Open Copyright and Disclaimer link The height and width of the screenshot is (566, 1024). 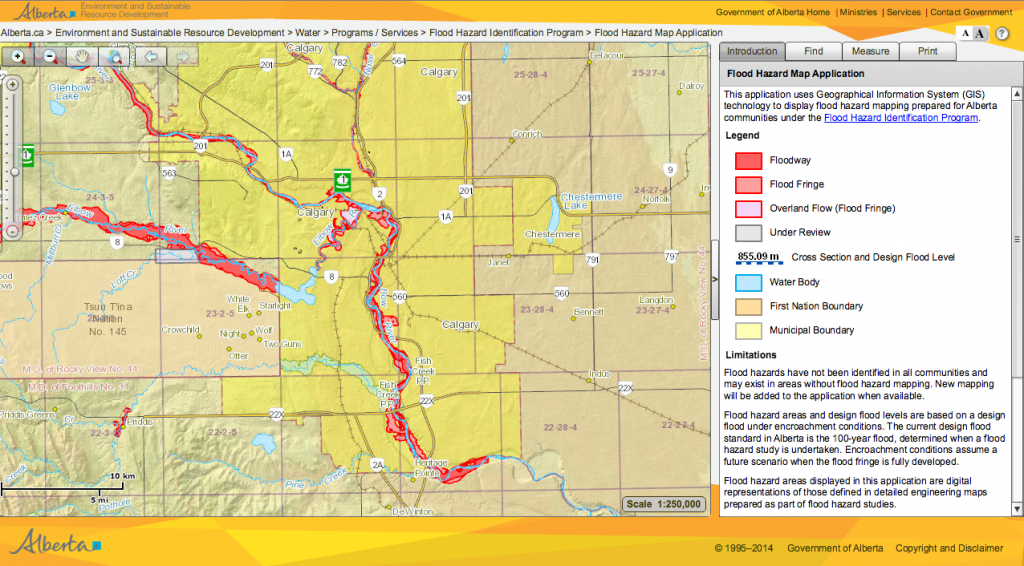[x=949, y=548]
